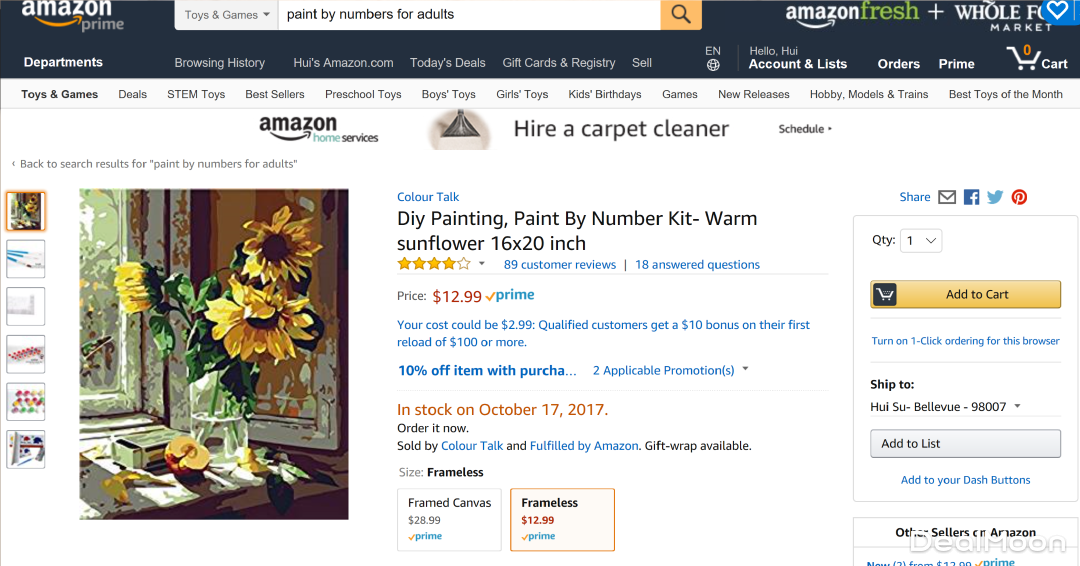Expand the Applicable Promotions dropdown
This screenshot has width=1080, height=566.
coord(671,370)
